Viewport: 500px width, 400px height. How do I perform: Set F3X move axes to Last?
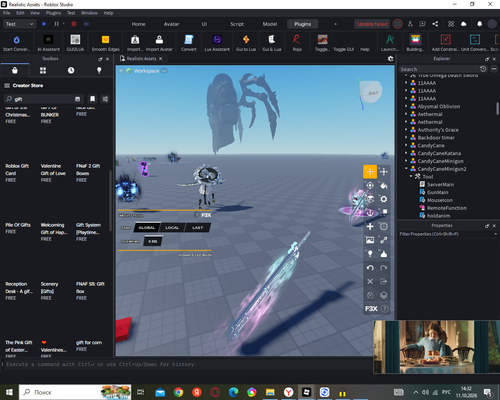coord(197,228)
